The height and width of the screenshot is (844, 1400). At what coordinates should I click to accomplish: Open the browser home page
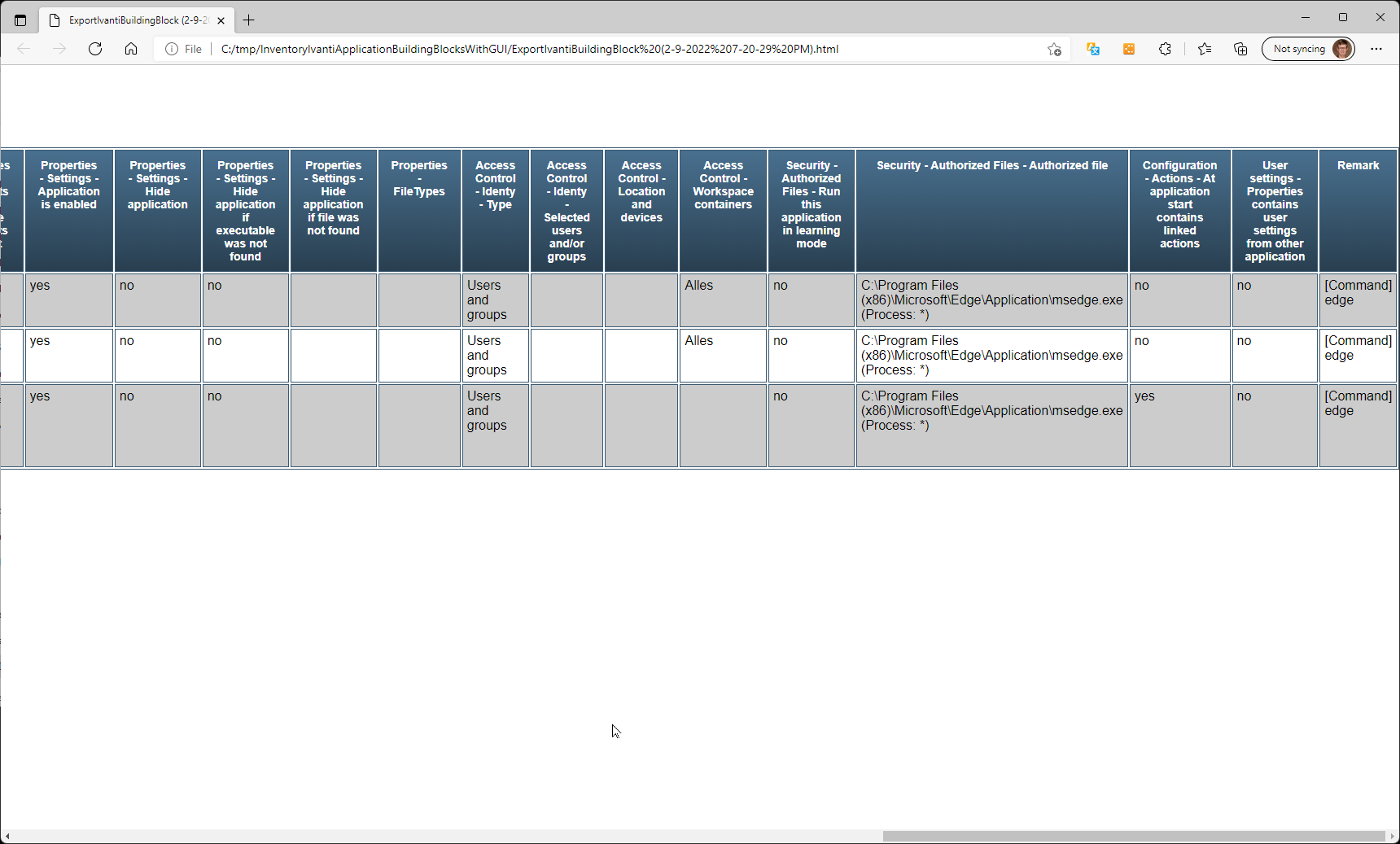[131, 49]
